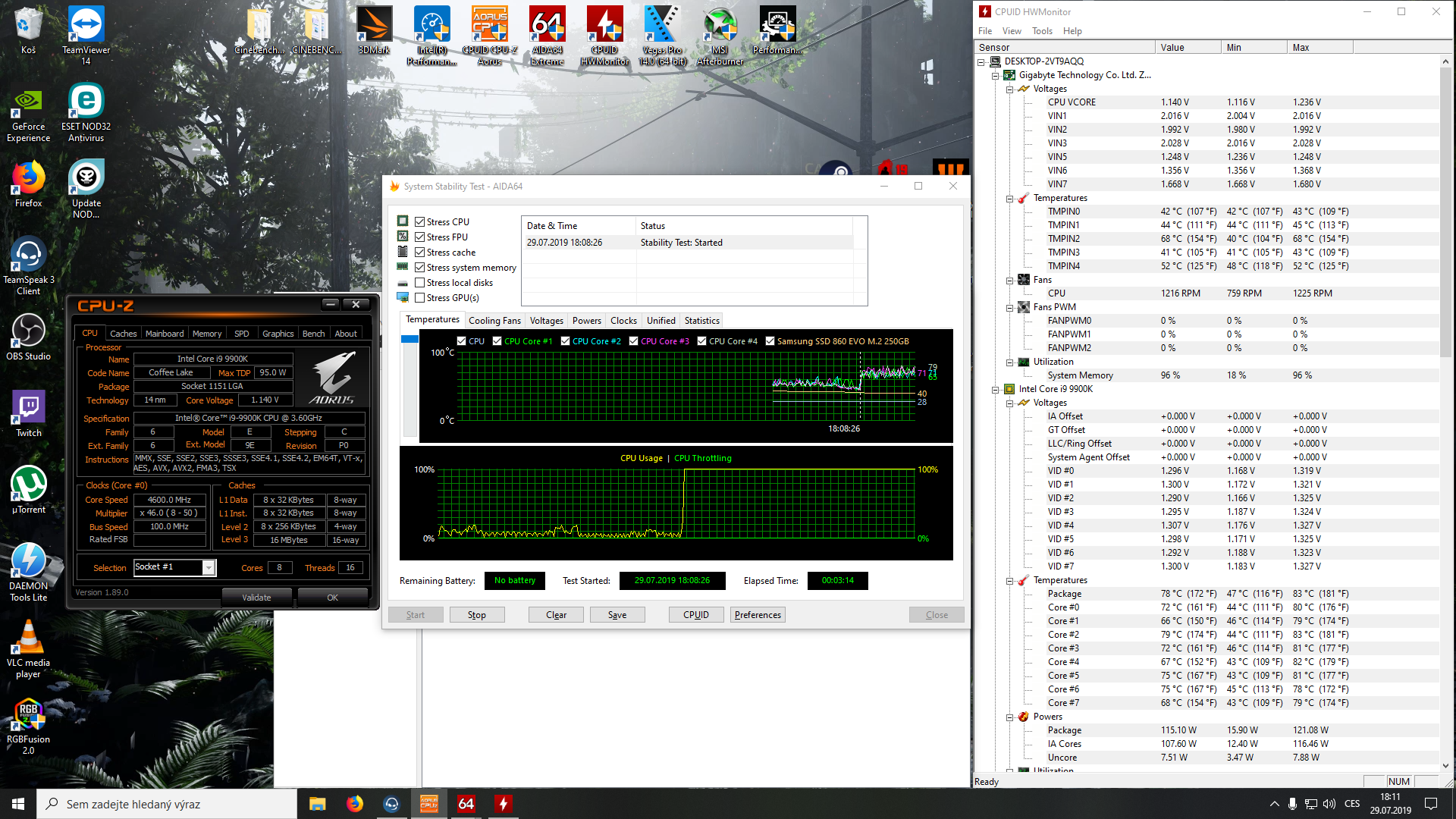
Task: Collapse the Intel Core i9 9900K node
Action: pos(996,390)
